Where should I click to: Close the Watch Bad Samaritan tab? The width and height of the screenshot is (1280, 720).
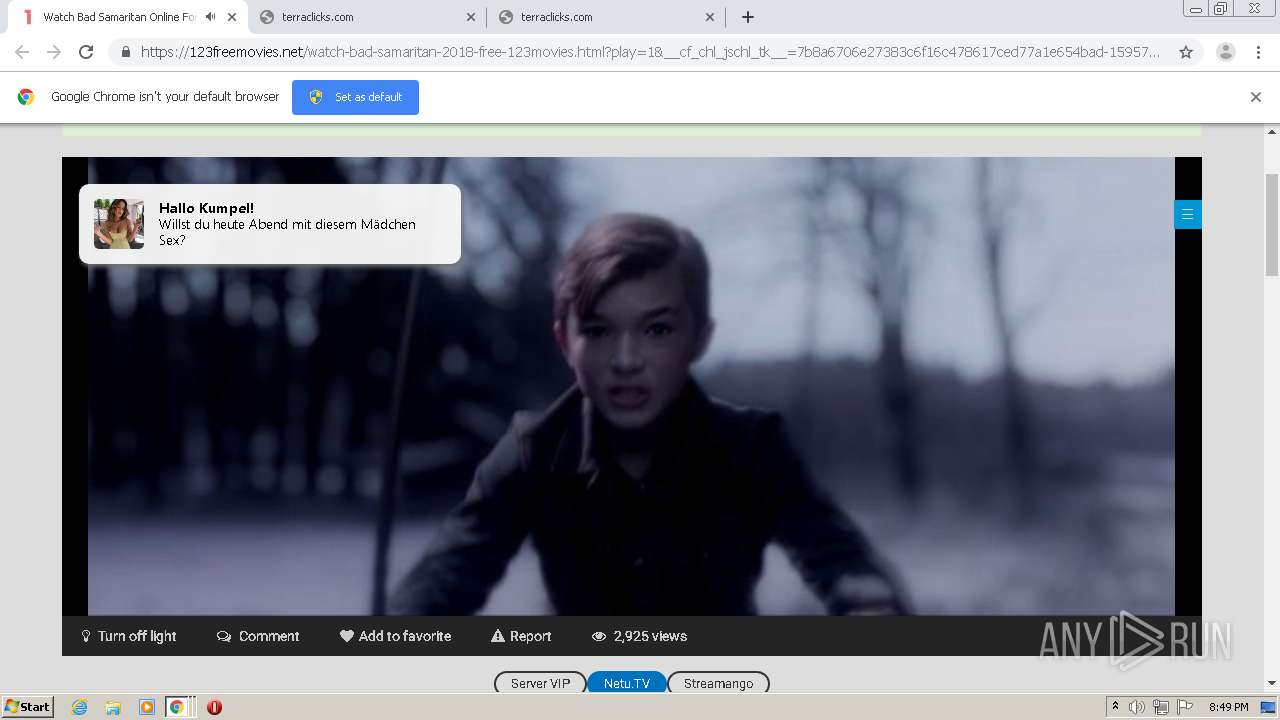tap(232, 17)
